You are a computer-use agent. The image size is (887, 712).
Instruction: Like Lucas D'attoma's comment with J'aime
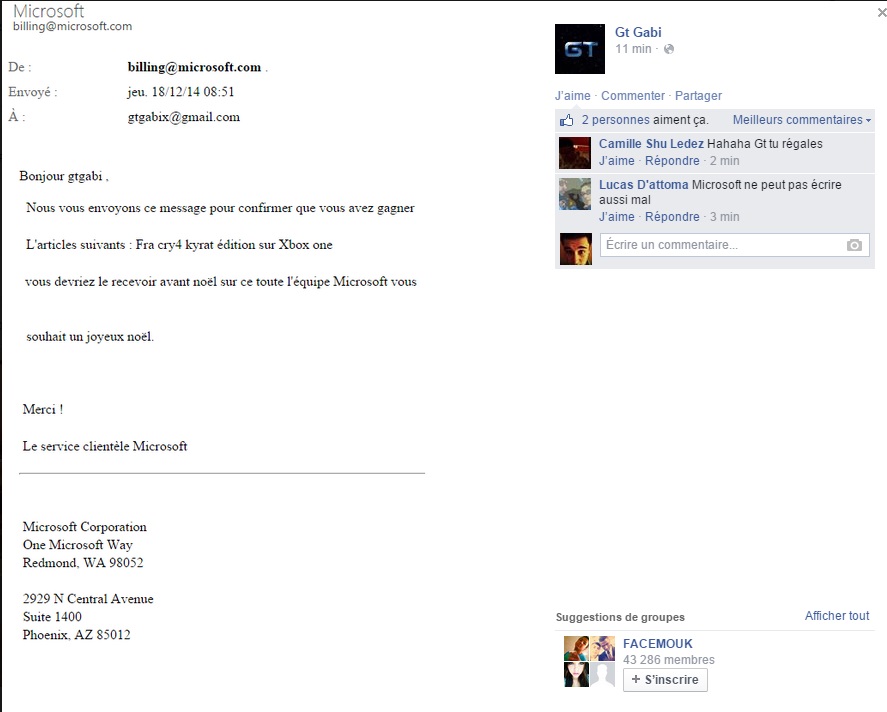click(x=617, y=217)
